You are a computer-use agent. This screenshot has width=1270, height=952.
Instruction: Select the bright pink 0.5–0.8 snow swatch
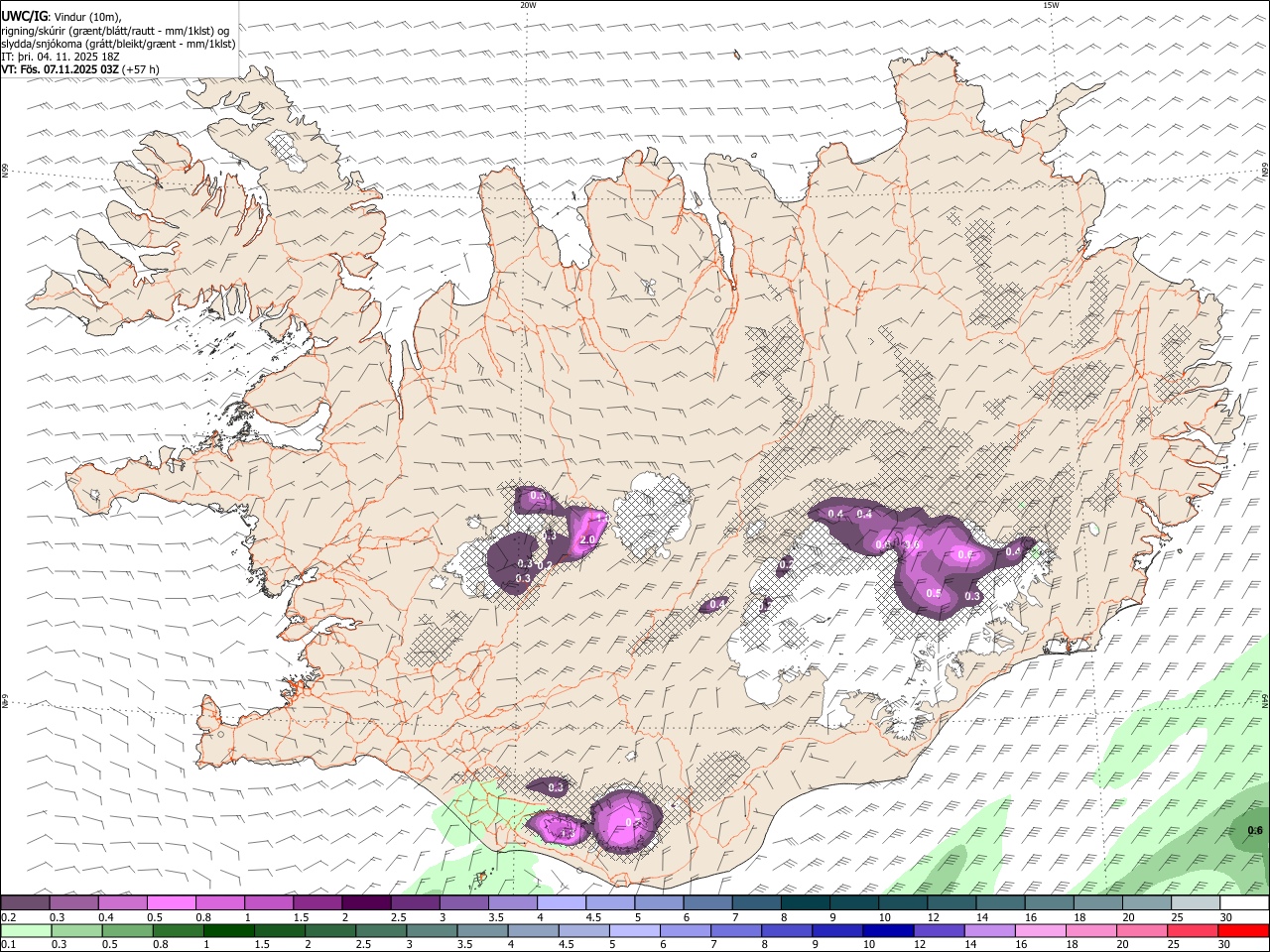tap(171, 902)
